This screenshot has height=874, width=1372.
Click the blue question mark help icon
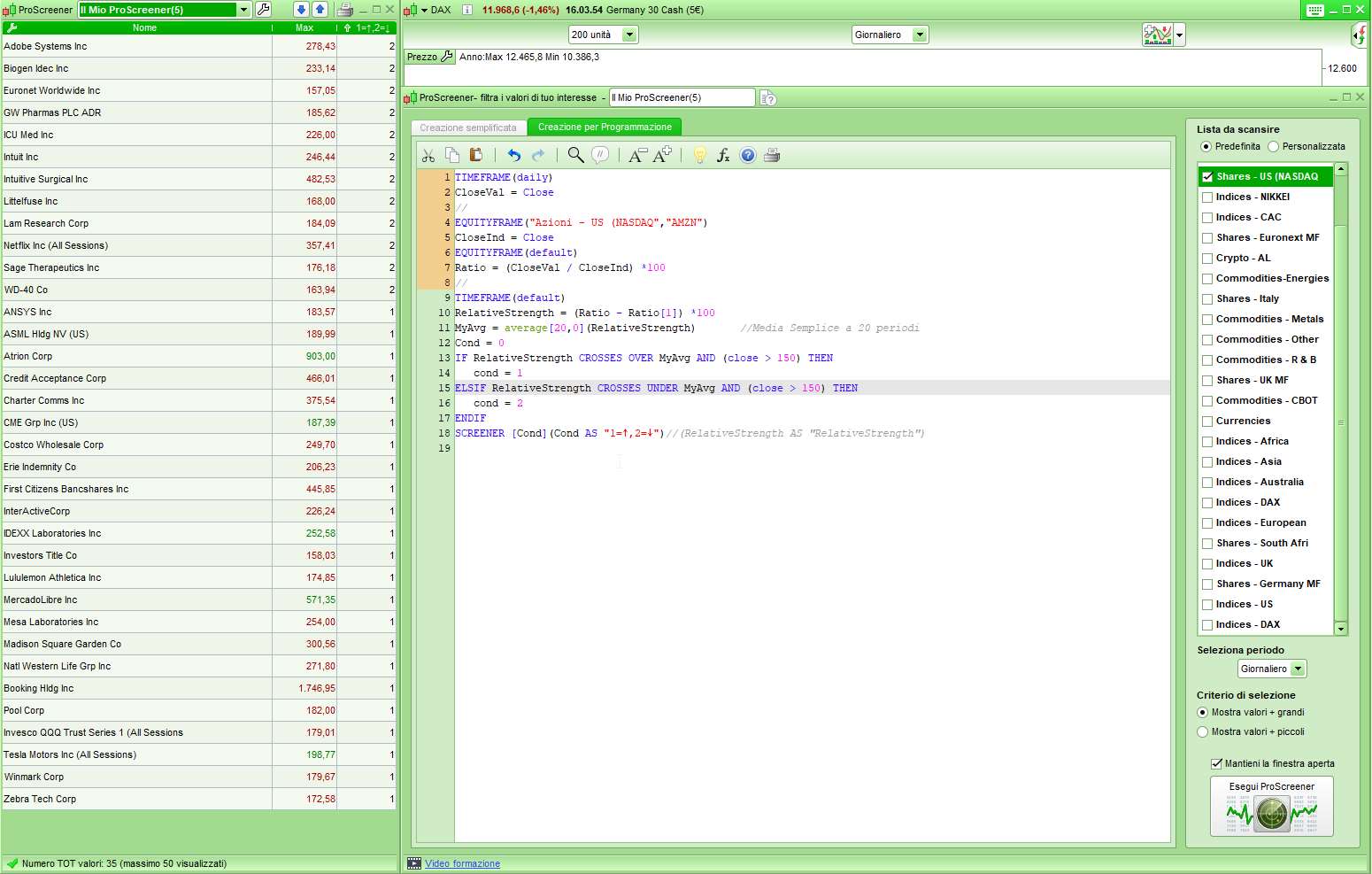pyautogui.click(x=748, y=156)
